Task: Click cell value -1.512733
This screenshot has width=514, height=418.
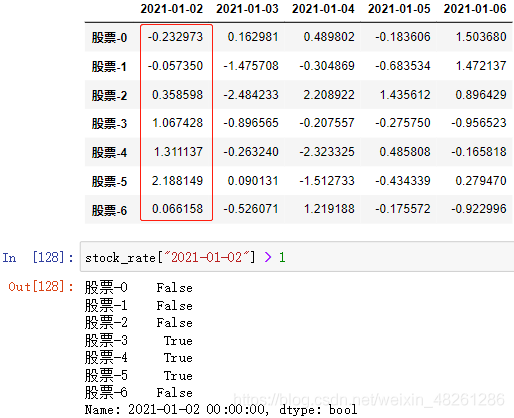Action: 327,181
